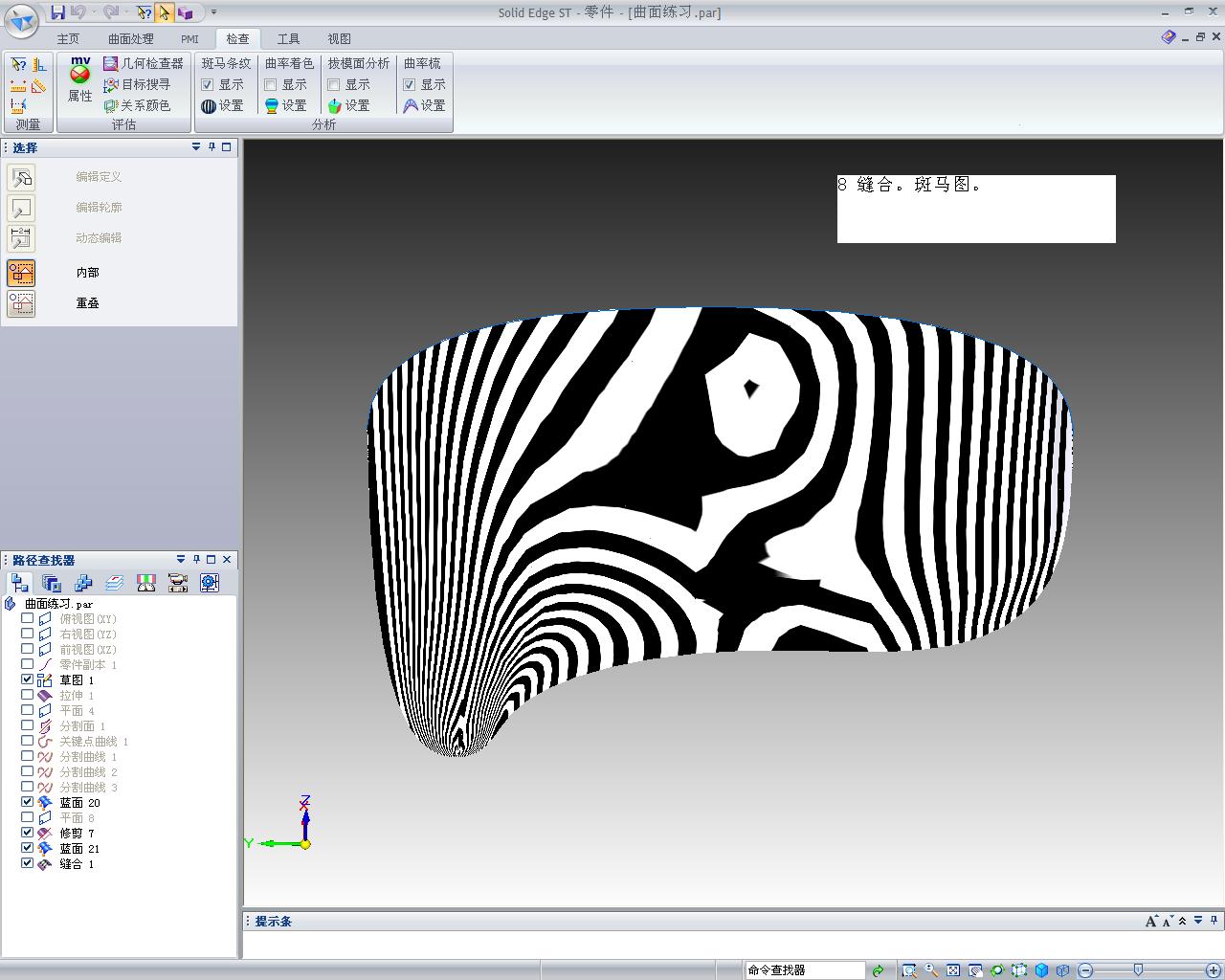1225x980 pixels.
Task: Open the layers tab icon in 路径查找器
Action: pyautogui.click(x=115, y=583)
